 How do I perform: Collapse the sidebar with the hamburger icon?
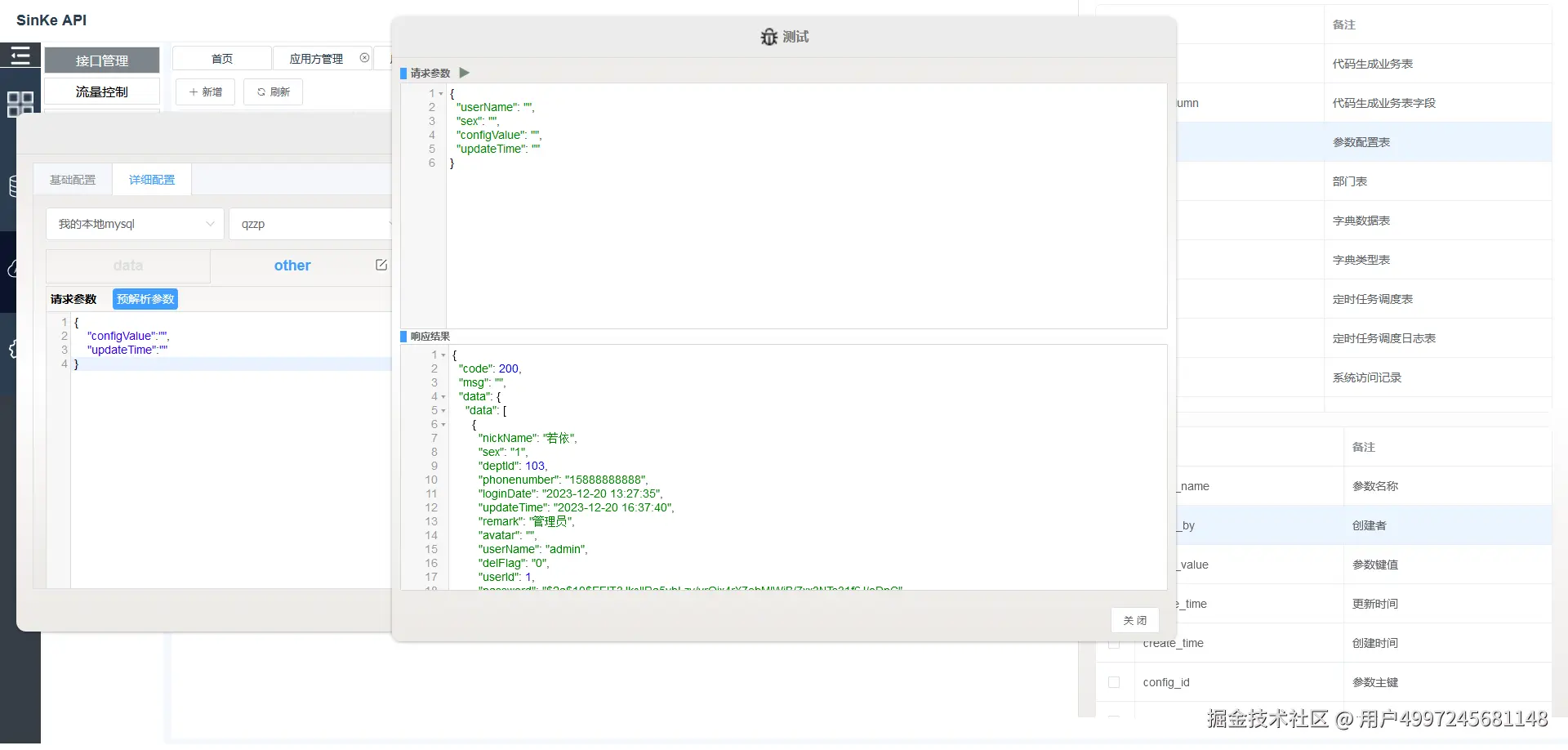(20, 56)
